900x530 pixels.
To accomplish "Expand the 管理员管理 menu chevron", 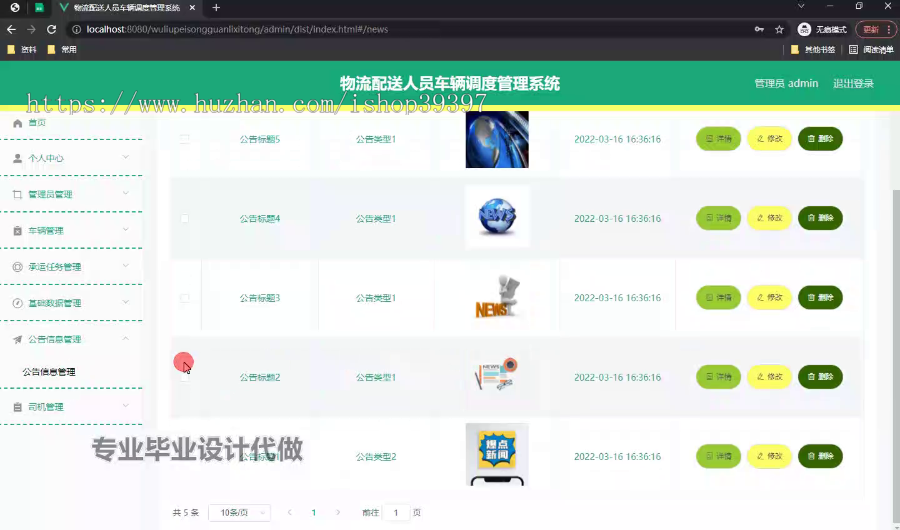I will (126, 194).
